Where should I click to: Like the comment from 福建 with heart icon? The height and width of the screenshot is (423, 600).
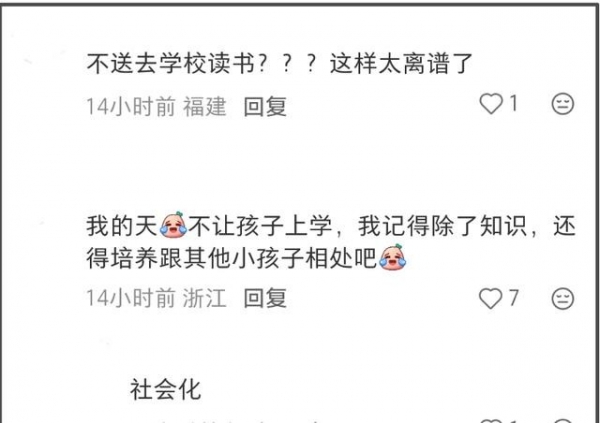[x=491, y=104]
